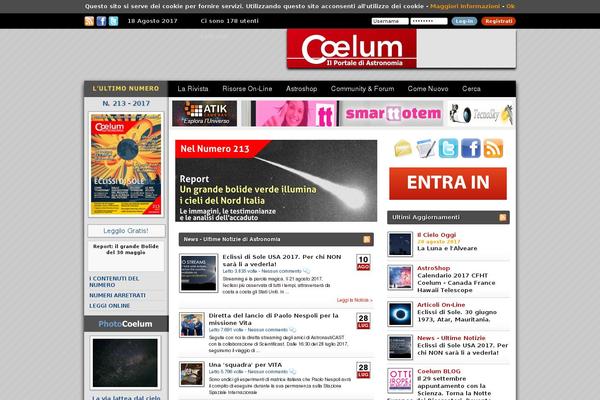The height and width of the screenshot is (400, 600).
Task: Open the large Twitter icon in sidebar
Action: pyautogui.click(x=448, y=148)
